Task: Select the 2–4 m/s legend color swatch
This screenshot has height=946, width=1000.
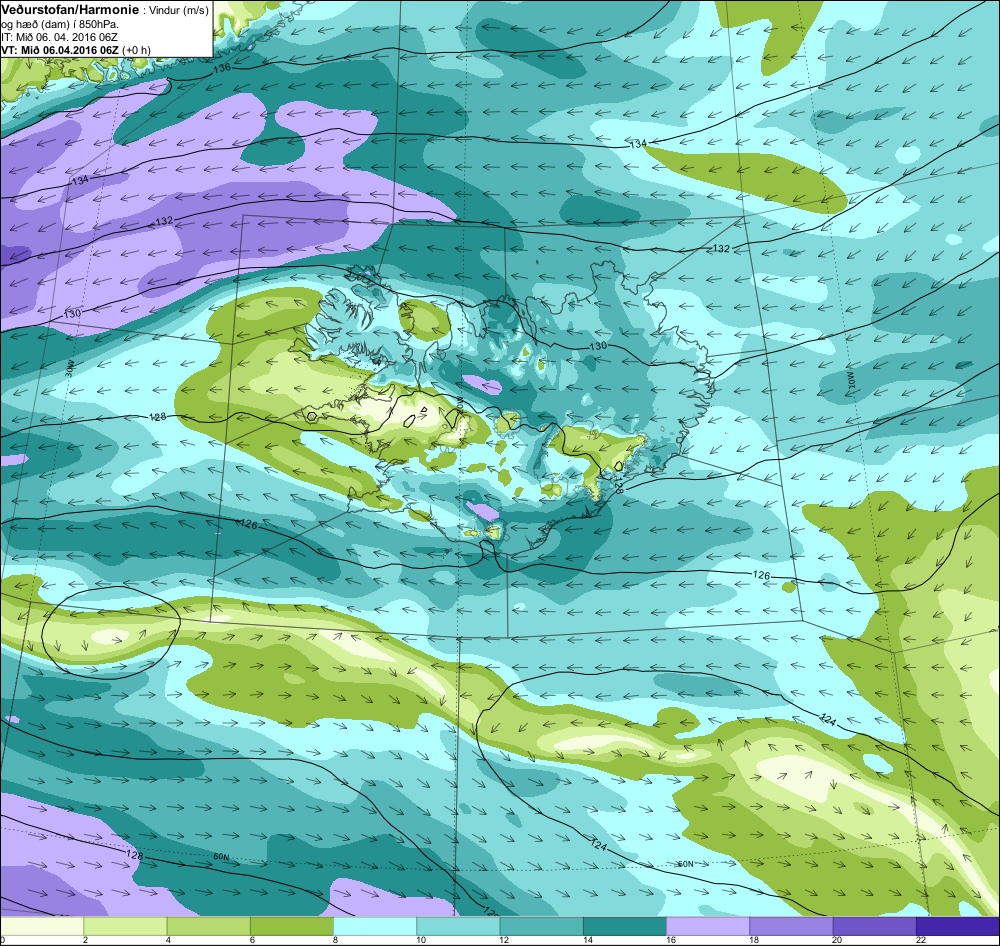Action: [x=125, y=925]
